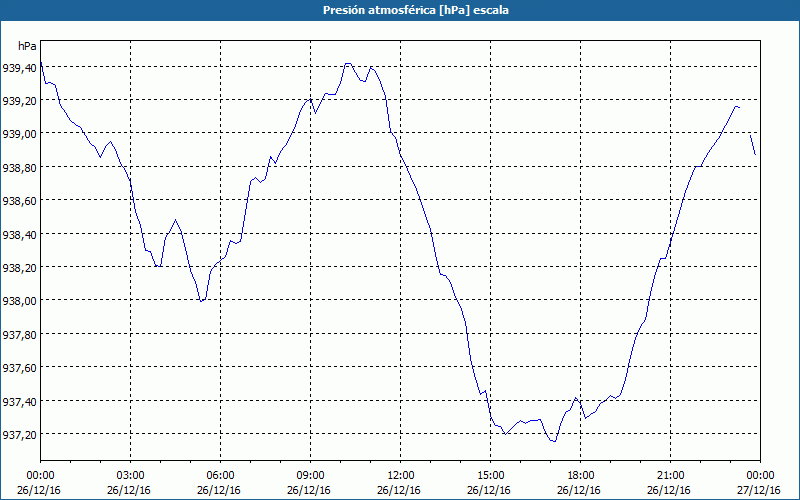Click the 26/12/16 date under 00:00
This screenshot has width=800, height=500.
coord(39,490)
